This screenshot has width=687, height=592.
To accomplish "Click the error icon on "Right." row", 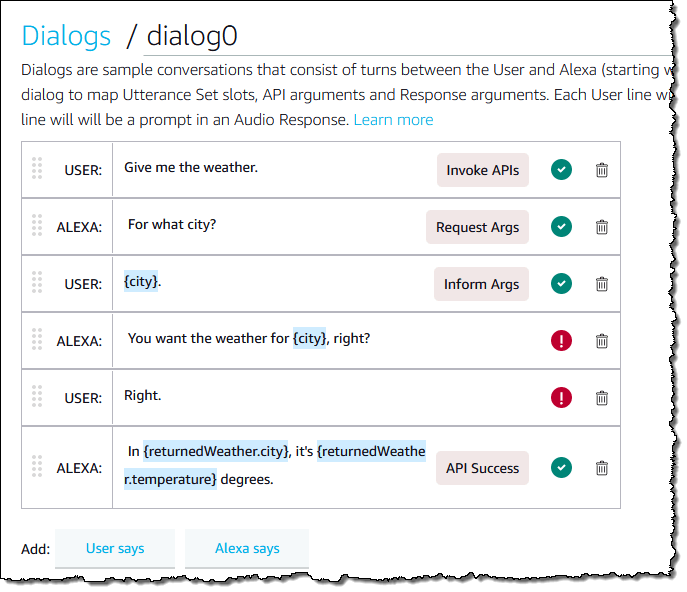I will 562,398.
